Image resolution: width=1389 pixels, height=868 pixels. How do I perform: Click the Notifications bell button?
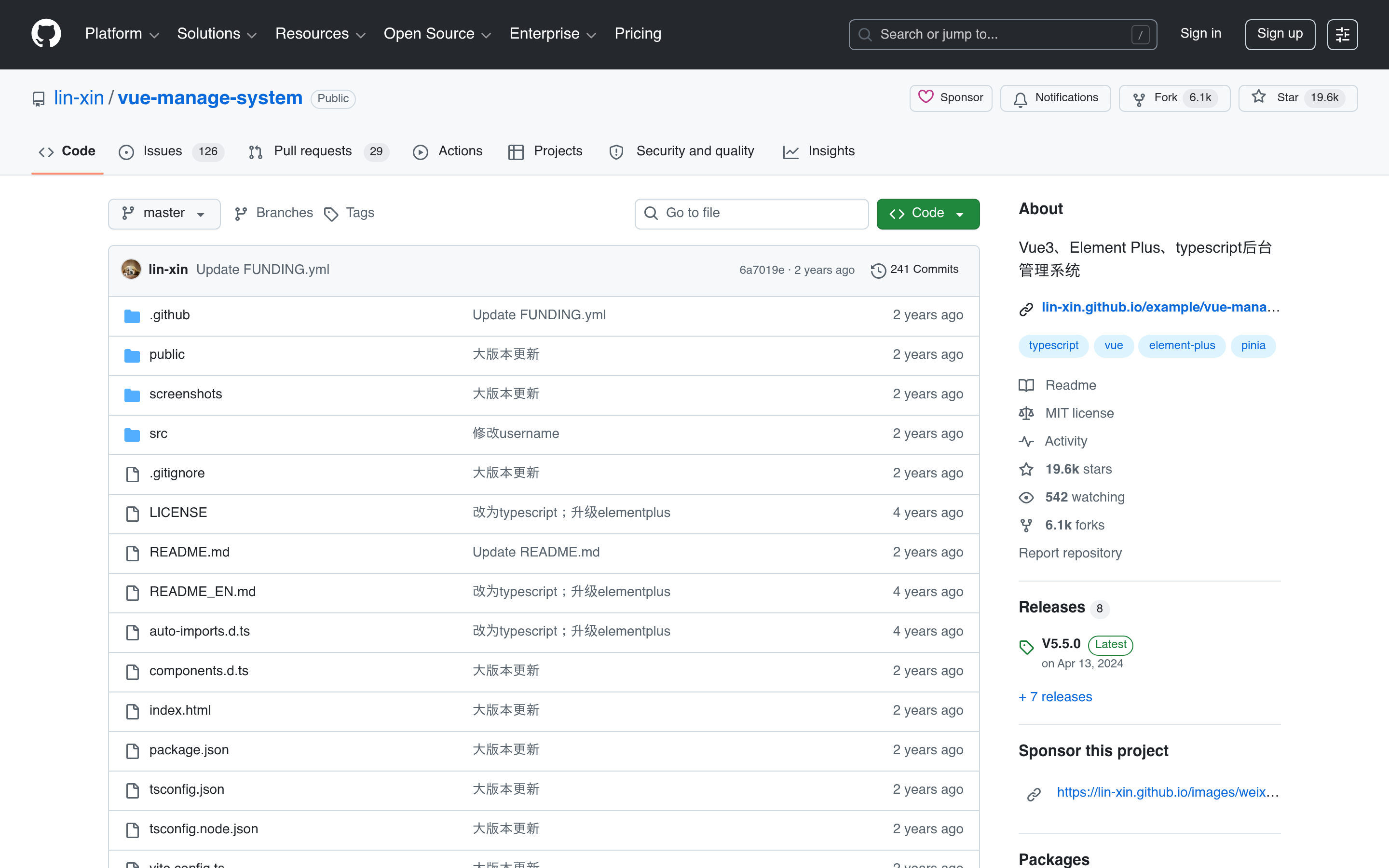click(1055, 98)
